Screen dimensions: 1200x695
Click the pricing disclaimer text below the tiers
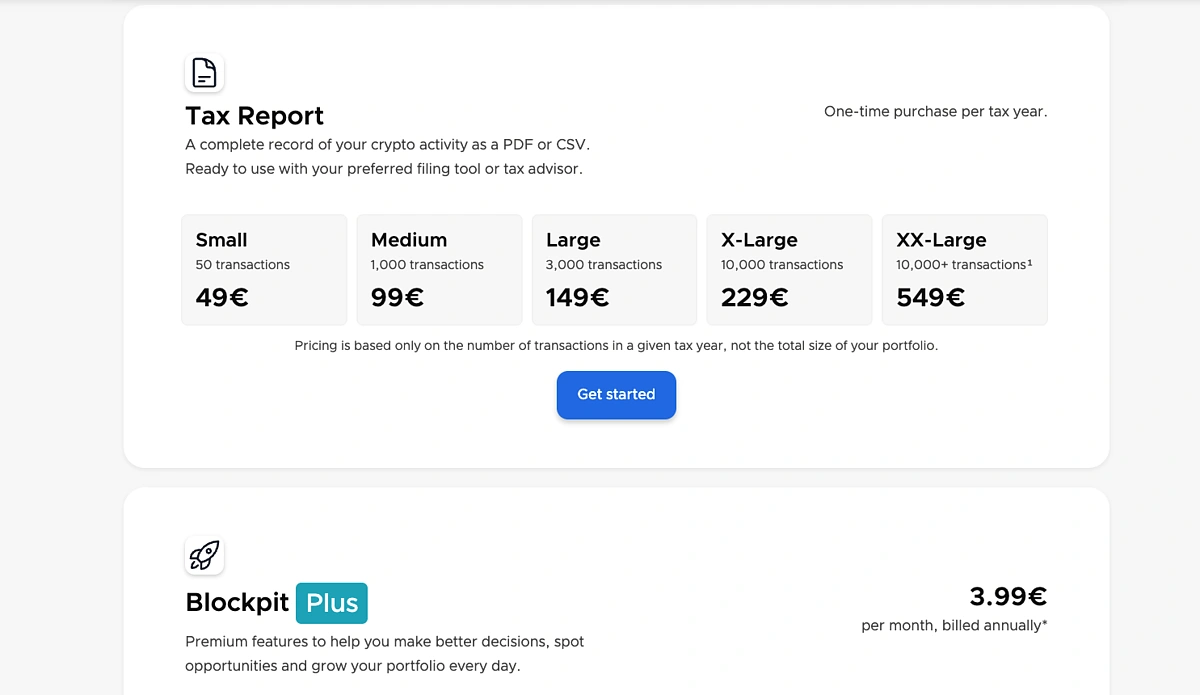(616, 345)
